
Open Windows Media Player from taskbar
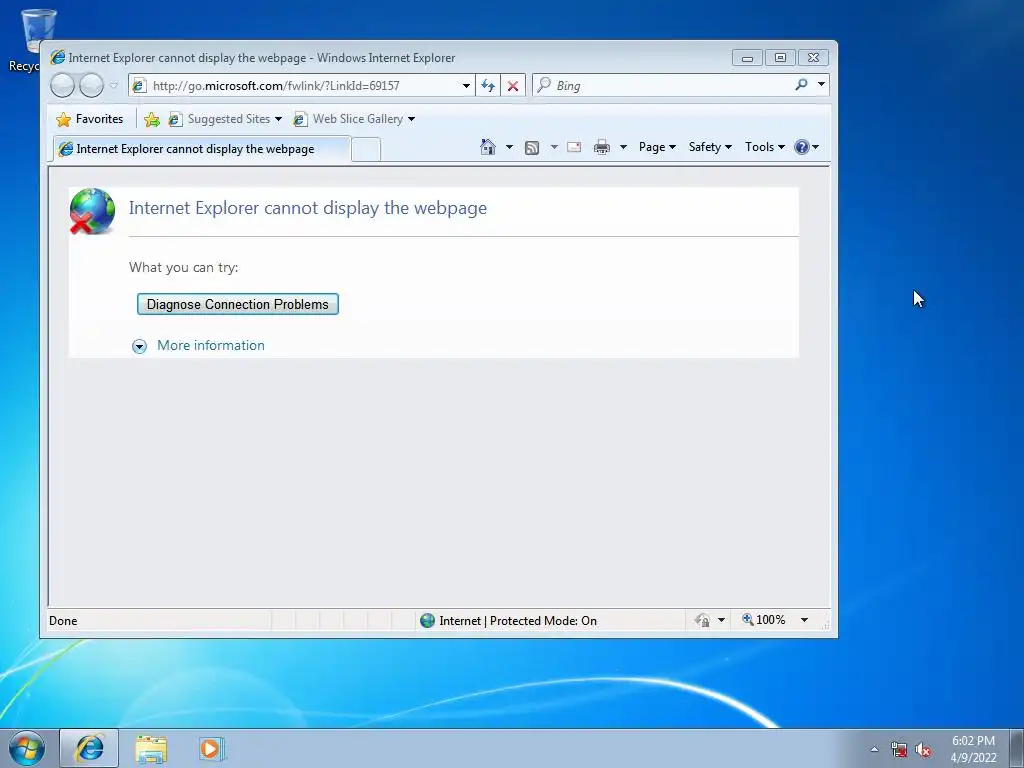click(212, 749)
